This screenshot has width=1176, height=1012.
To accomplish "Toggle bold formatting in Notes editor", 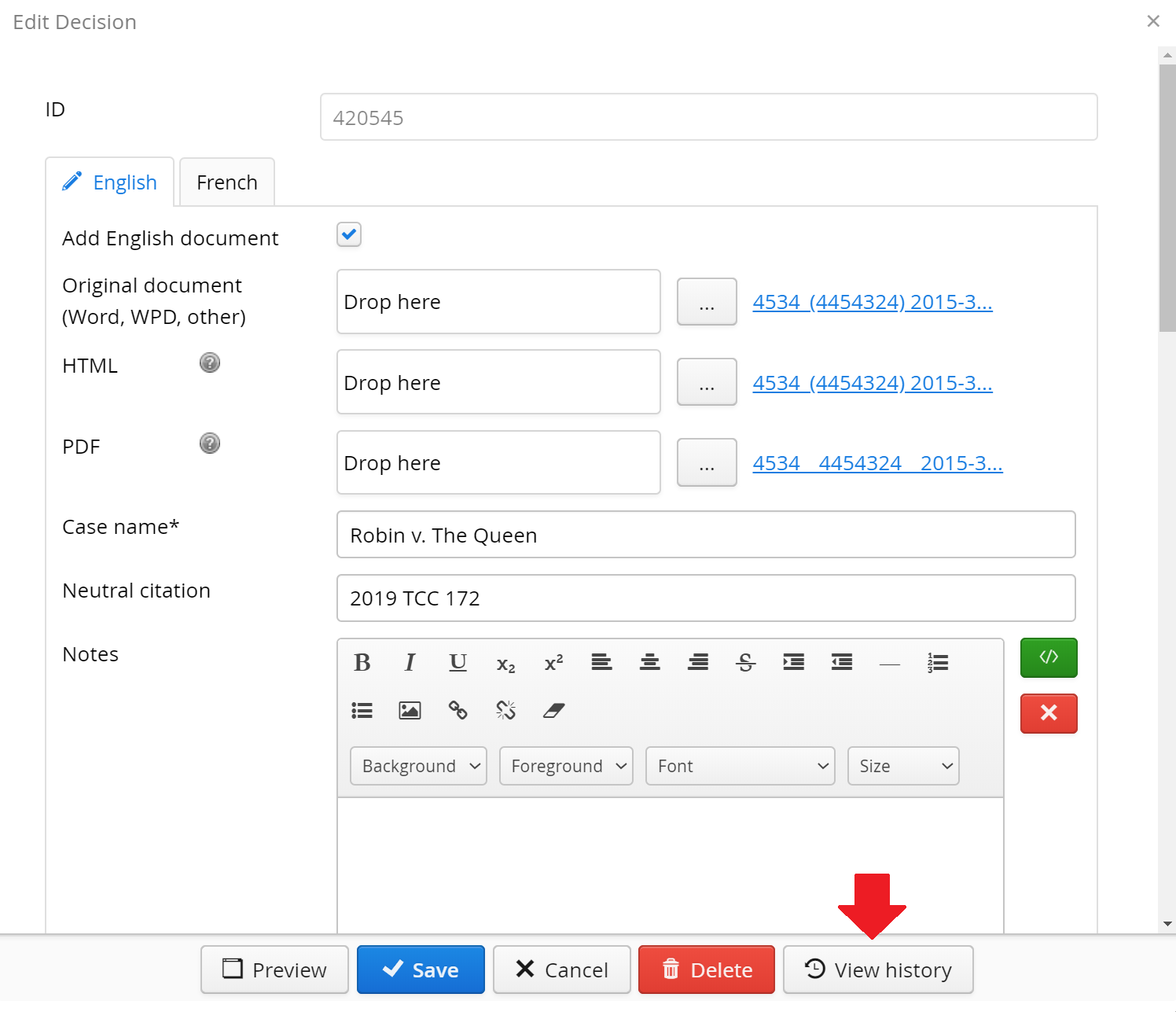I will click(362, 663).
